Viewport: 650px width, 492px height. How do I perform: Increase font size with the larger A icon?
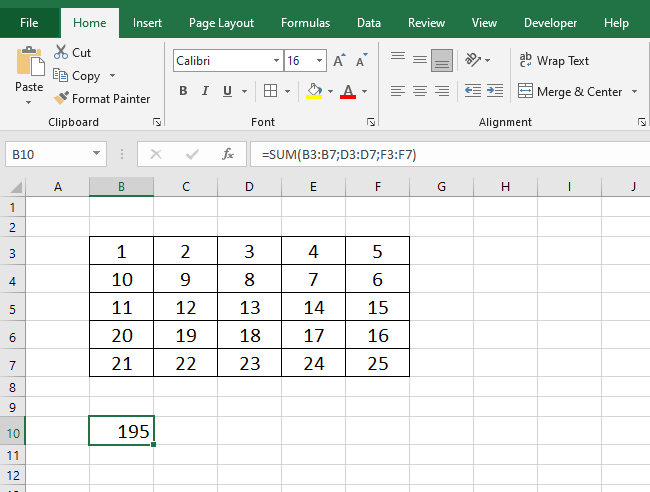[339, 61]
